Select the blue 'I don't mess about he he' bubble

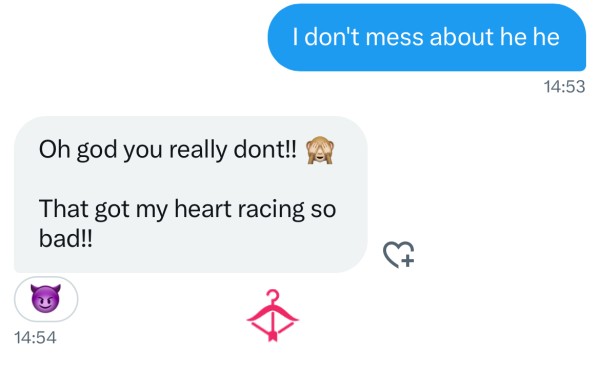pos(426,37)
